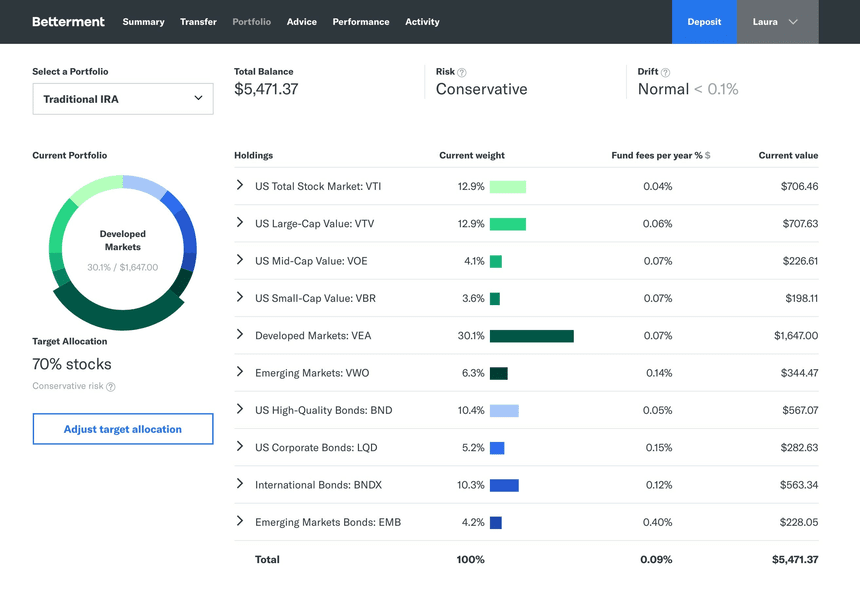860x605 pixels.
Task: Click the $707.63 current value cell
Action: [800, 224]
